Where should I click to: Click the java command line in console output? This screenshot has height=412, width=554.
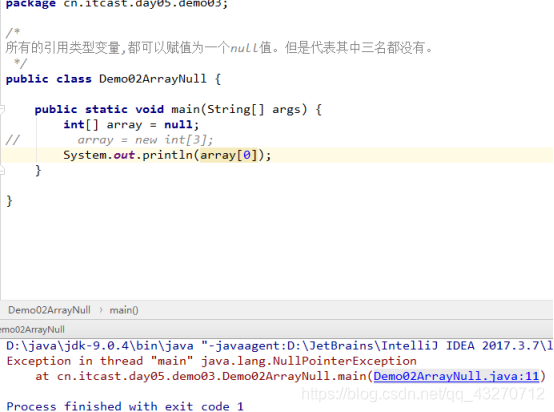click(x=279, y=346)
